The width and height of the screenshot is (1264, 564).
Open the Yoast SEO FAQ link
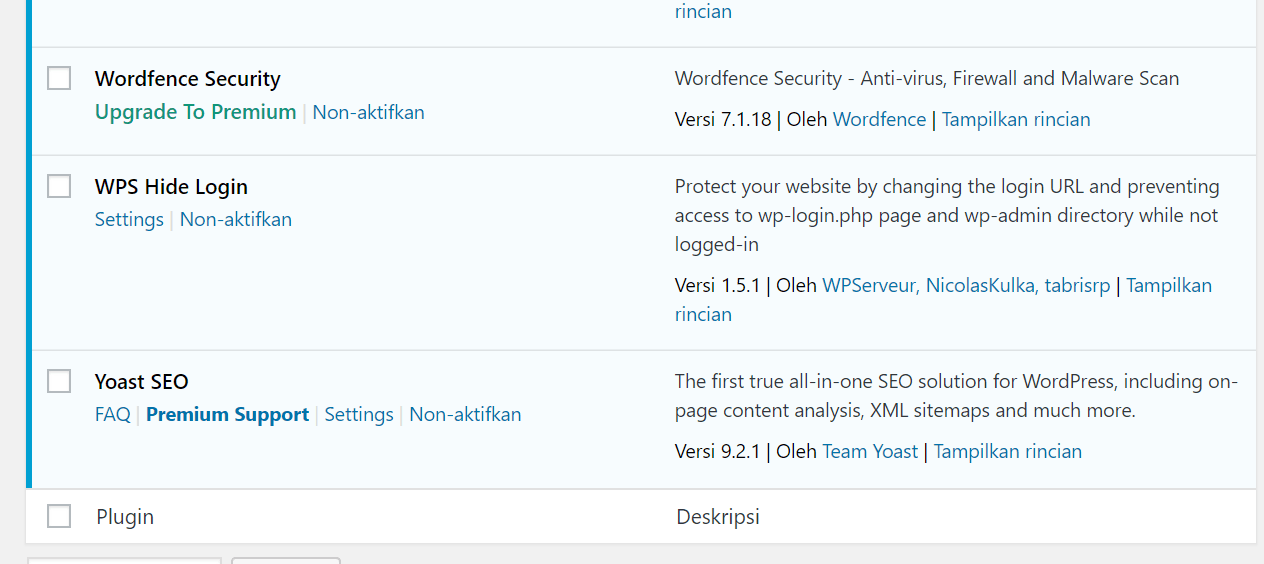(x=113, y=414)
